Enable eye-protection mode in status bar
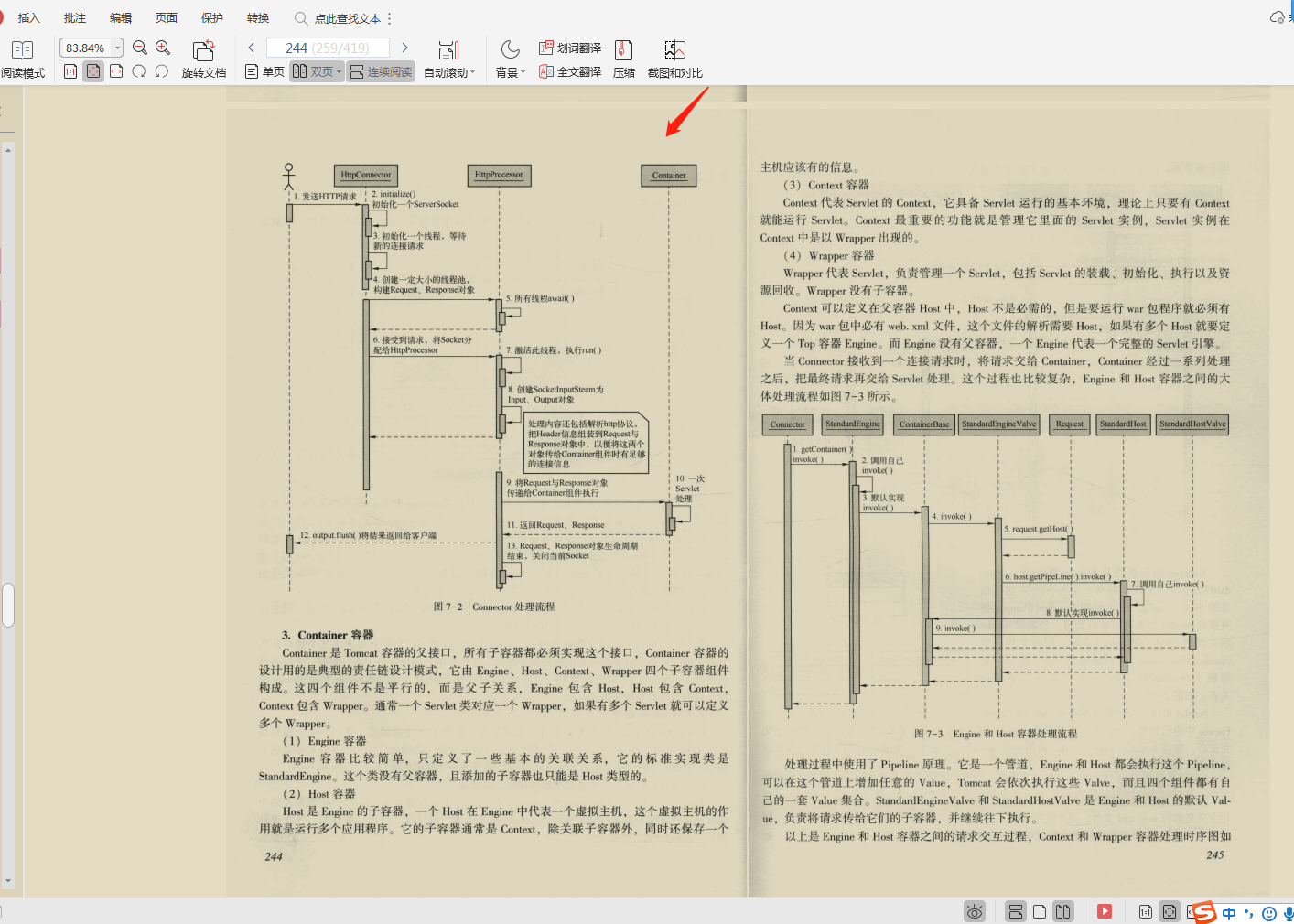 point(975,911)
